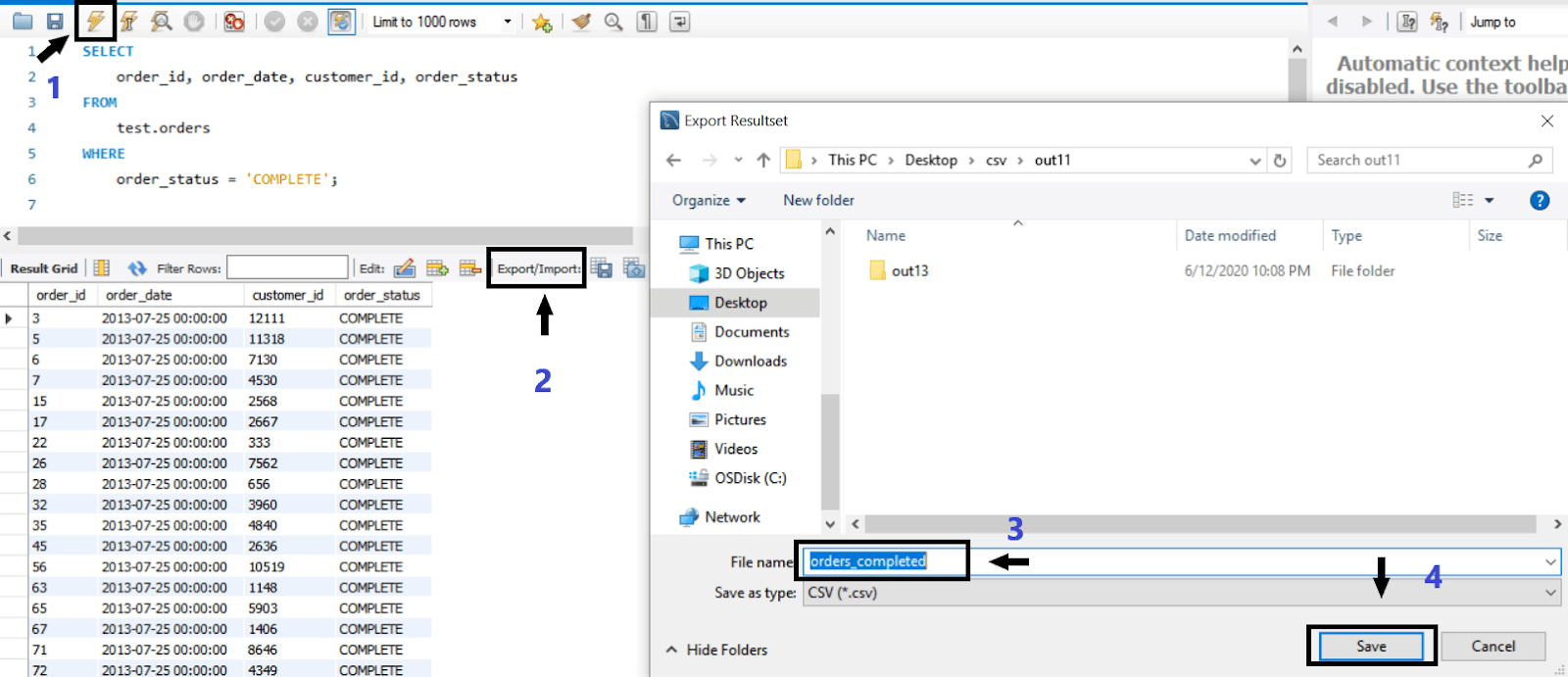Edit current row pencil icon
The width and height of the screenshot is (1568, 677).
tap(405, 268)
